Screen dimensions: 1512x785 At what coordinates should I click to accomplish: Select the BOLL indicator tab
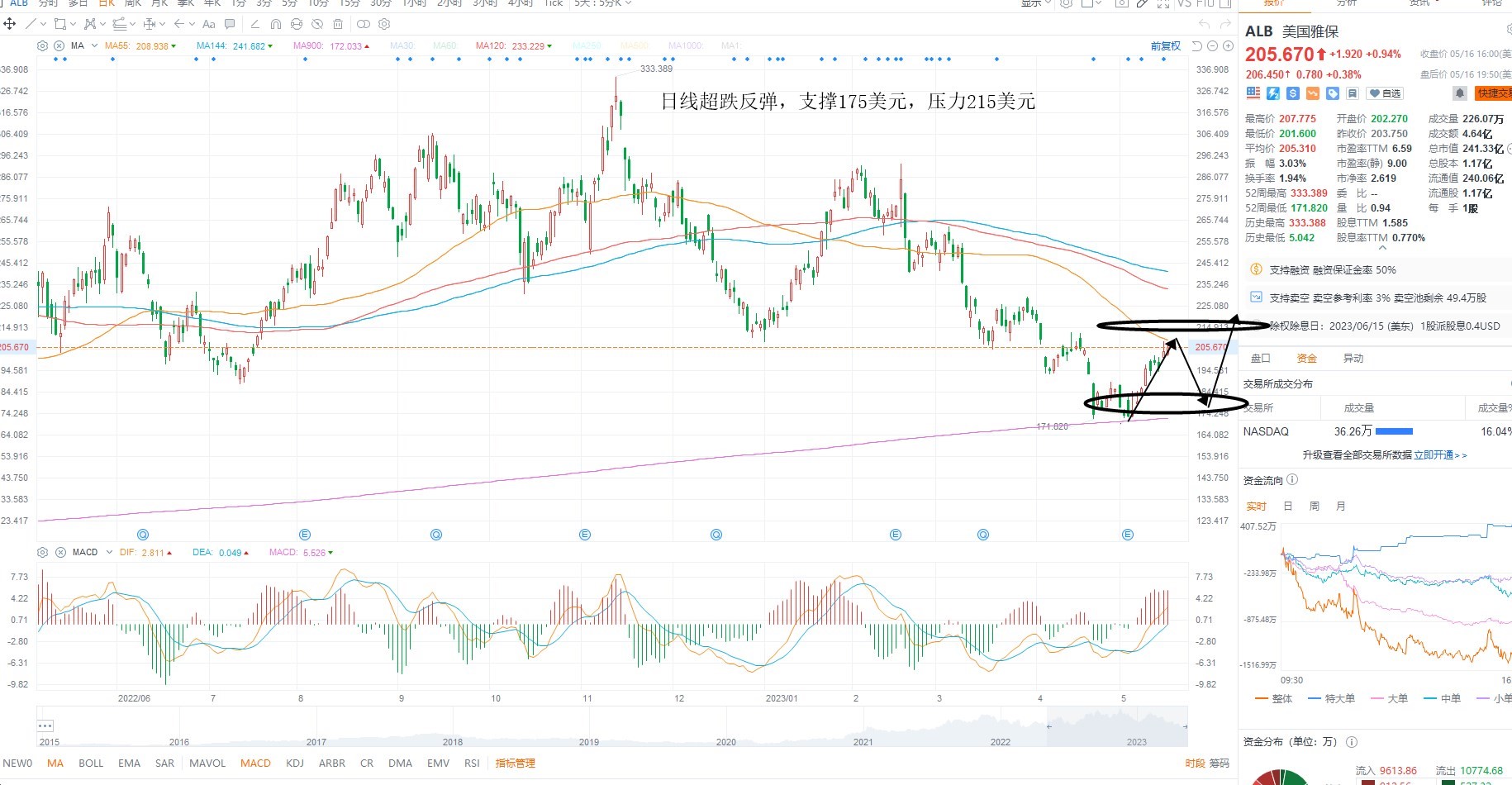pos(91,763)
